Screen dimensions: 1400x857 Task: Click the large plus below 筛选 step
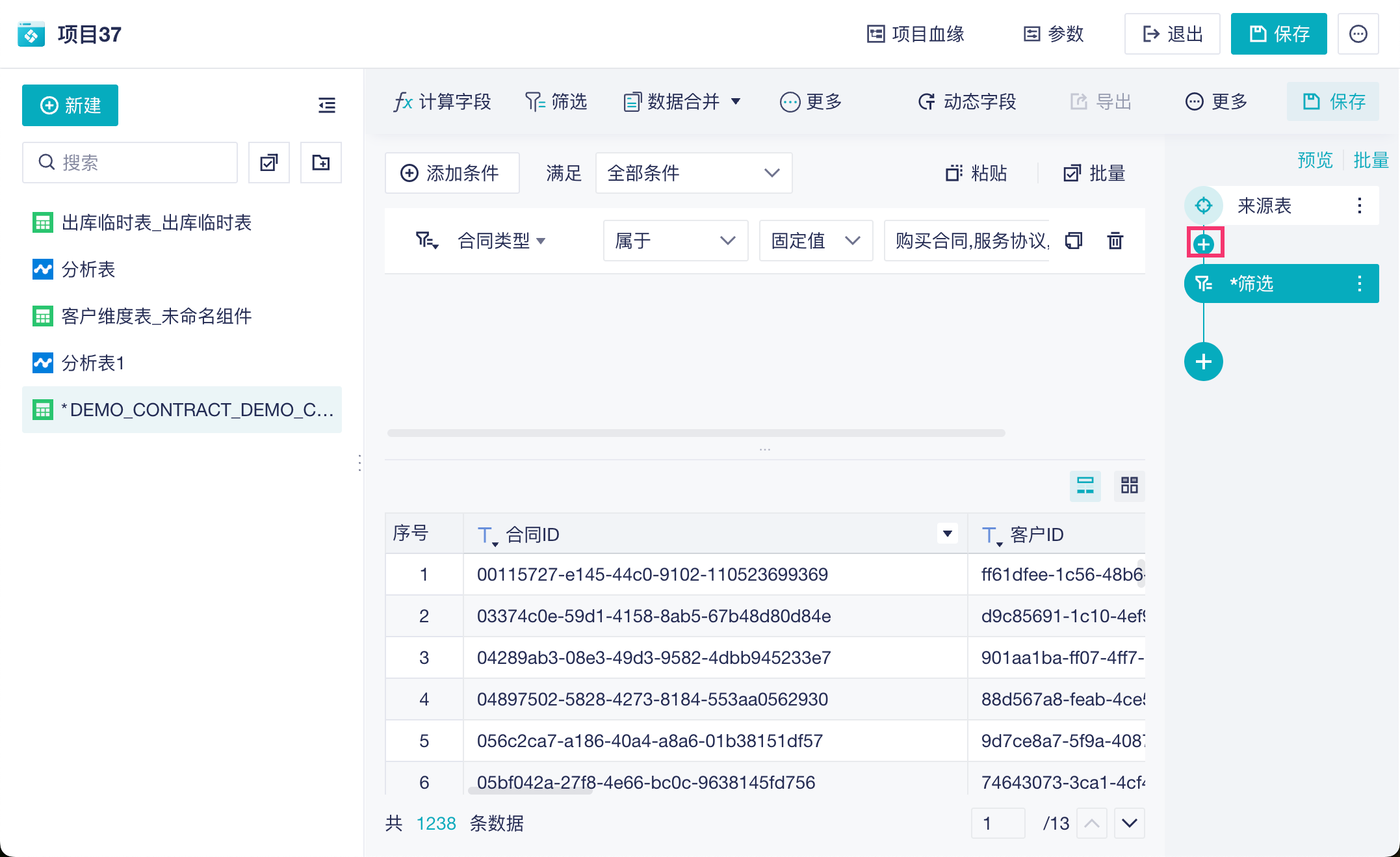(x=1203, y=362)
